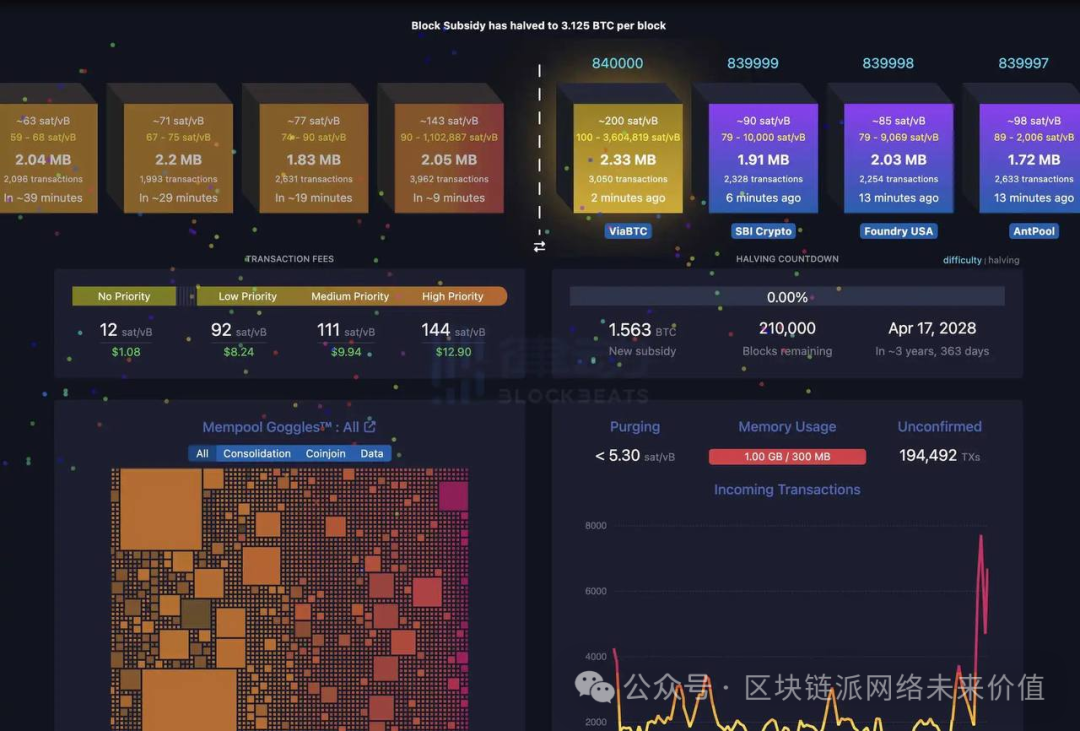This screenshot has width=1080, height=731.
Task: Open pending block with ~143 sat/vB
Action: pyautogui.click(x=449, y=158)
